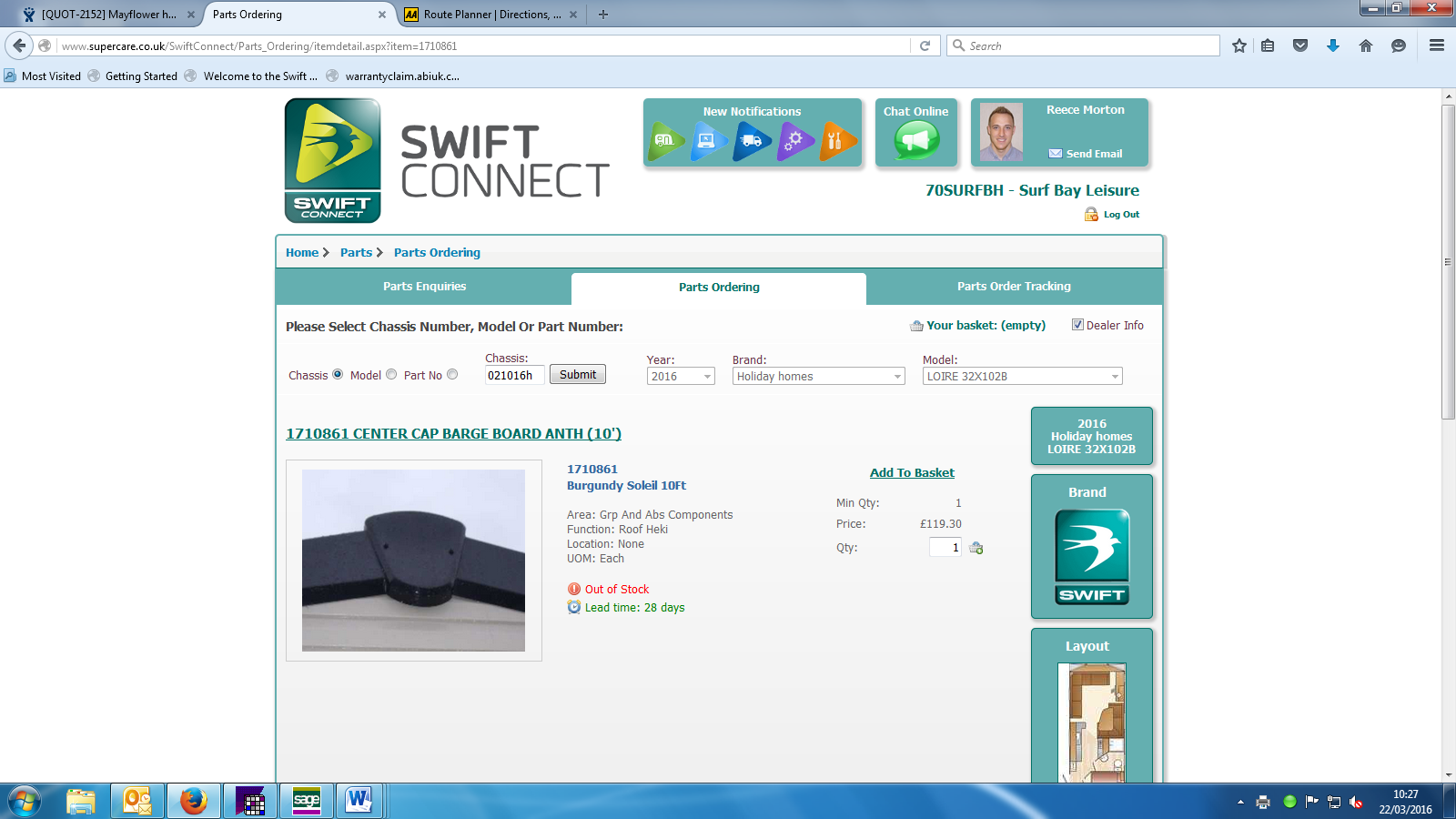This screenshot has height=819, width=1456.
Task: Click the Firefox search box
Action: click(1083, 45)
